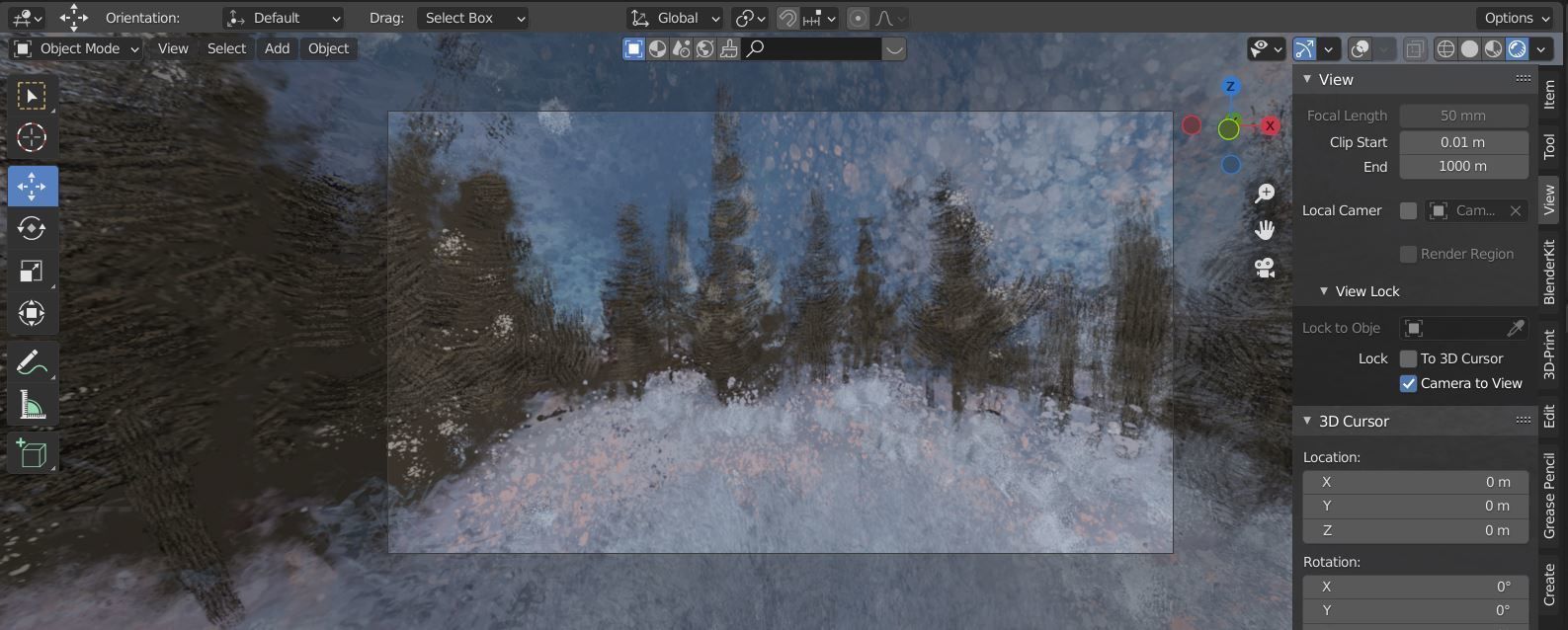Tick the Local Camera checkbox
The image size is (1568, 630).
(1408, 210)
